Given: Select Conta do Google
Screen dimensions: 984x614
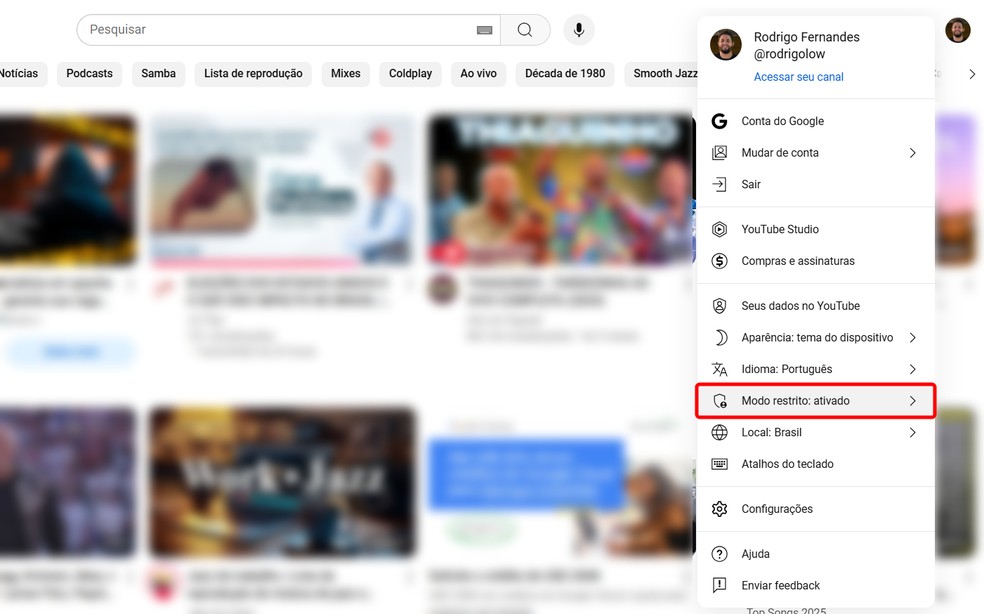Looking at the screenshot, I should pos(782,120).
